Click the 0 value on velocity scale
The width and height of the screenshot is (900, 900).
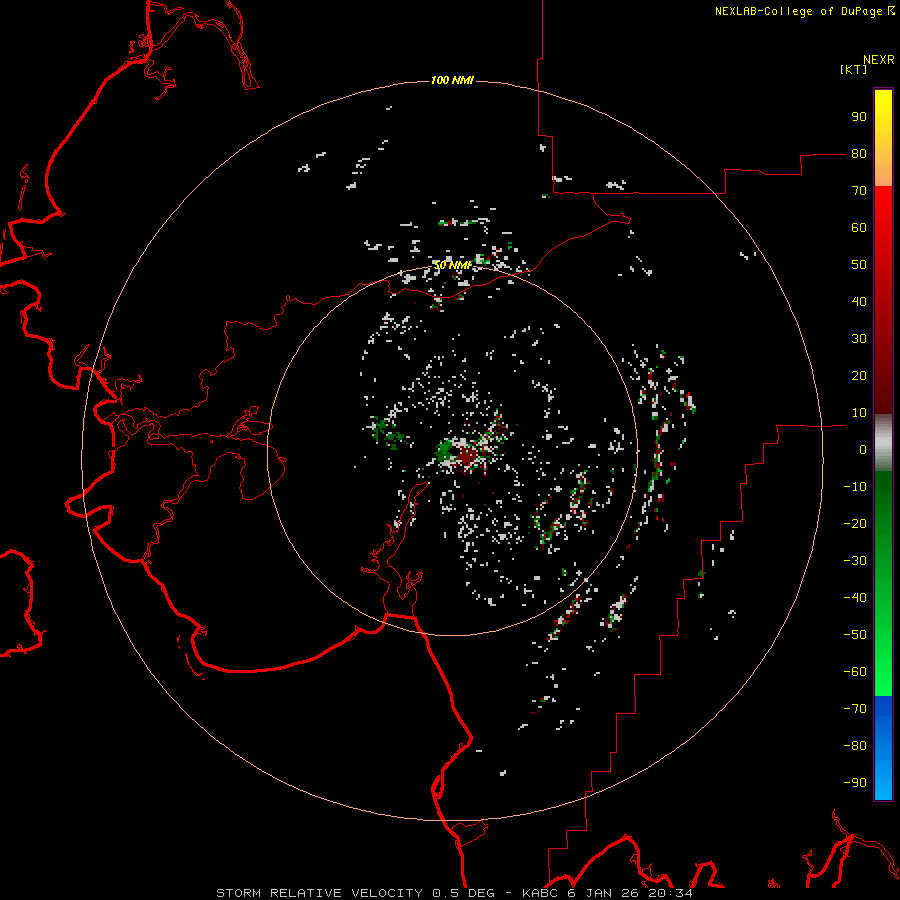[863, 449]
